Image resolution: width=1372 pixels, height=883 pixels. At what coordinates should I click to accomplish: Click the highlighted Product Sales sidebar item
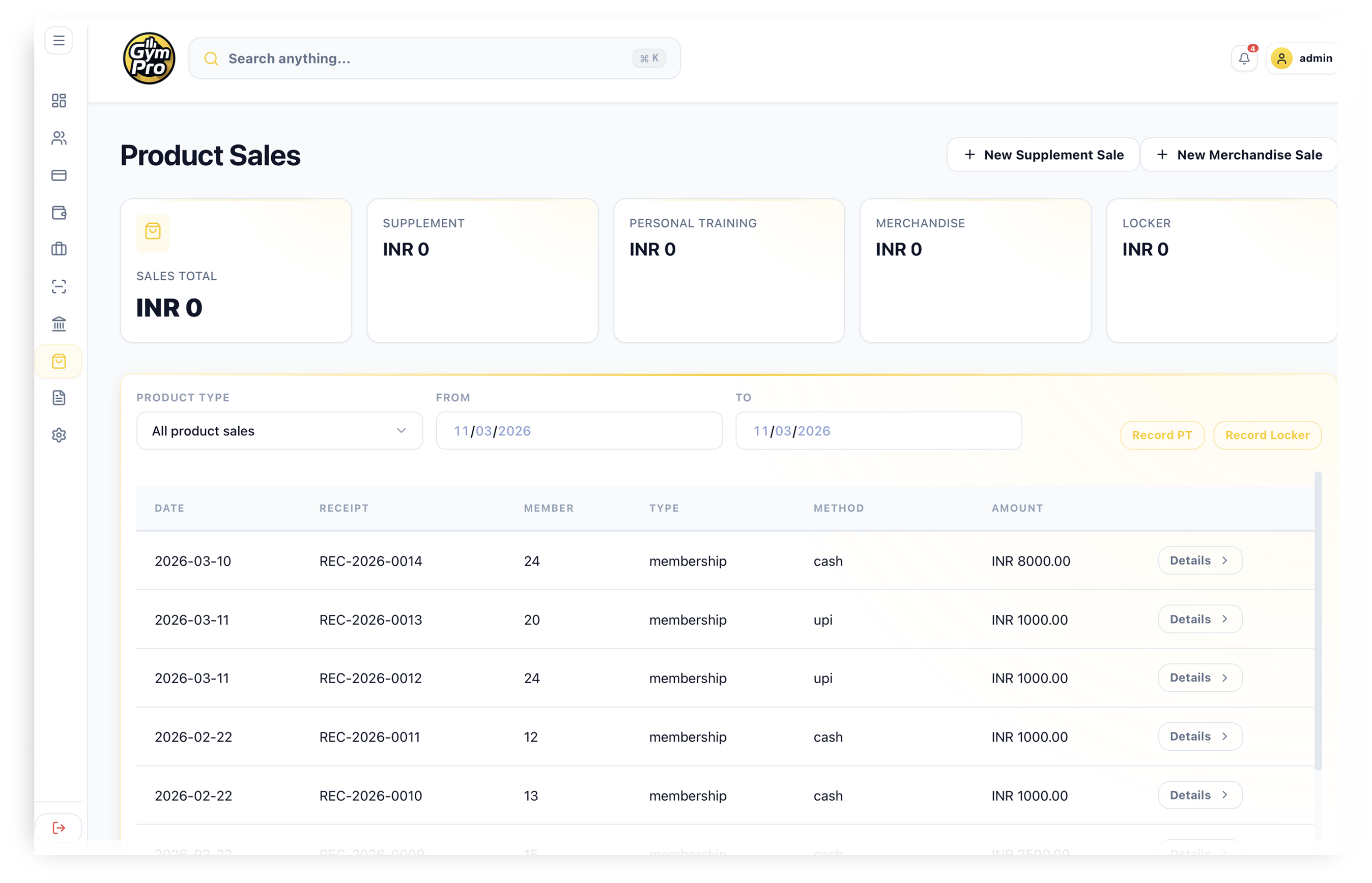click(59, 361)
